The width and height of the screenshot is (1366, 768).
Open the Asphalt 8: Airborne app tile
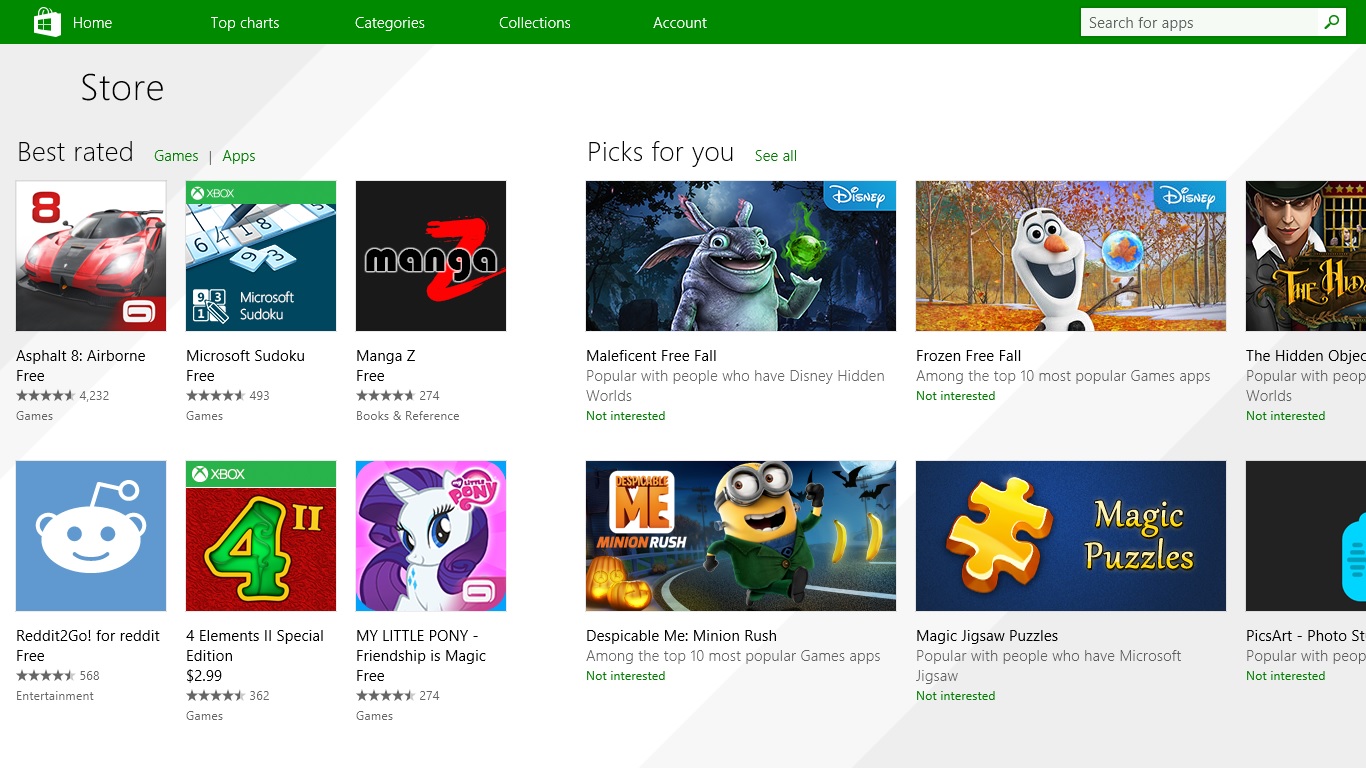pos(91,256)
